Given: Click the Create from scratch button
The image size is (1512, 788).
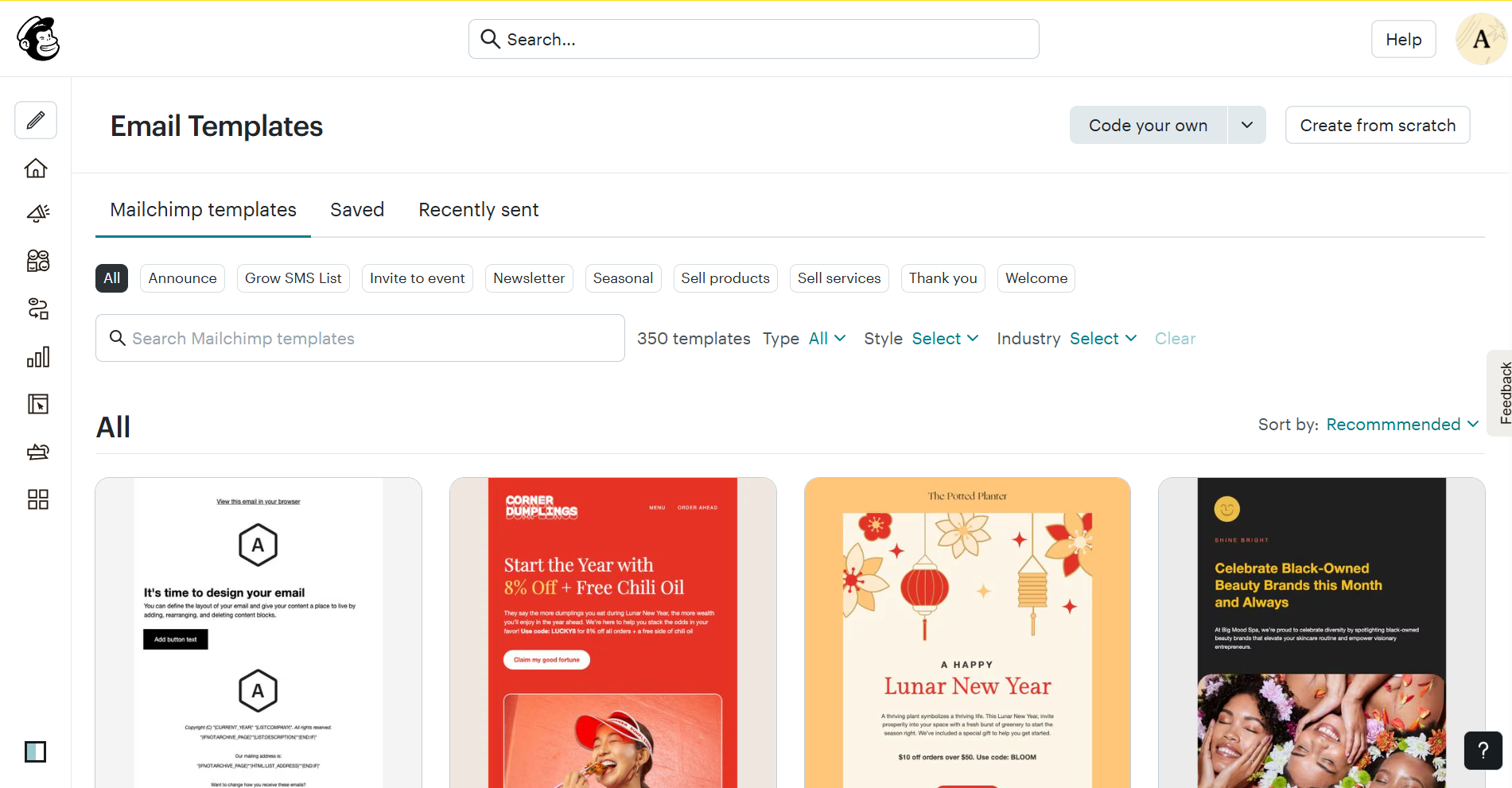Looking at the screenshot, I should coord(1377,126).
